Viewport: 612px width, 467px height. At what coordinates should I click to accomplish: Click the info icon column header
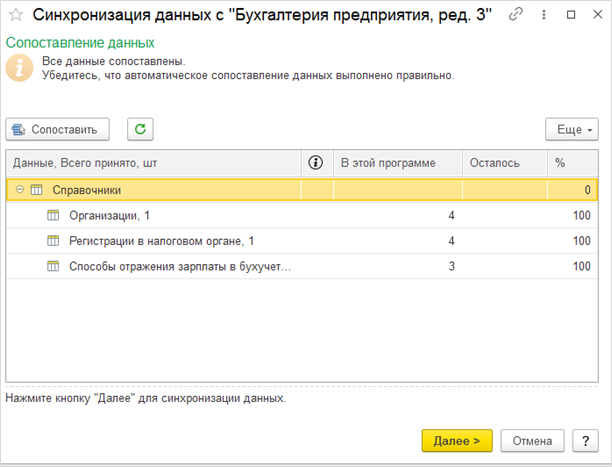coord(316,162)
